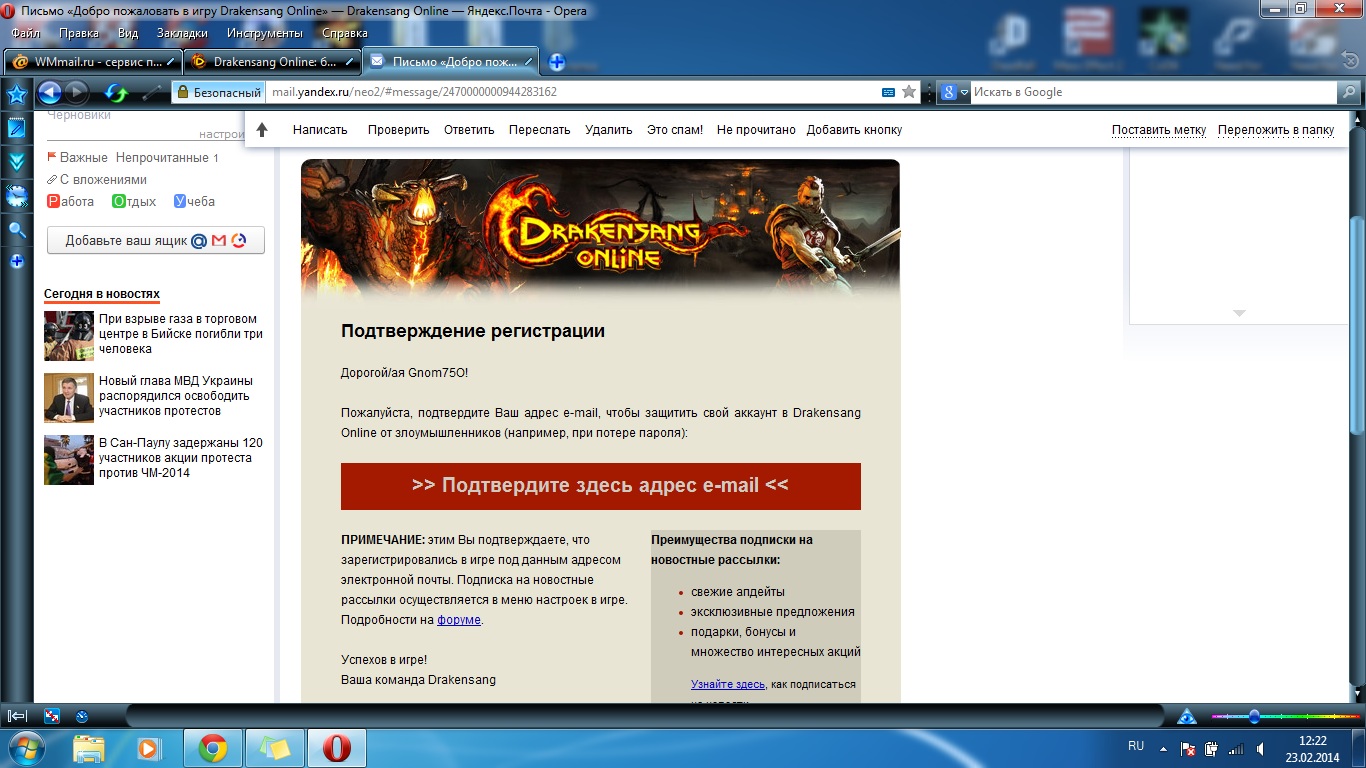Click Удалить to delete the message

click(609, 130)
